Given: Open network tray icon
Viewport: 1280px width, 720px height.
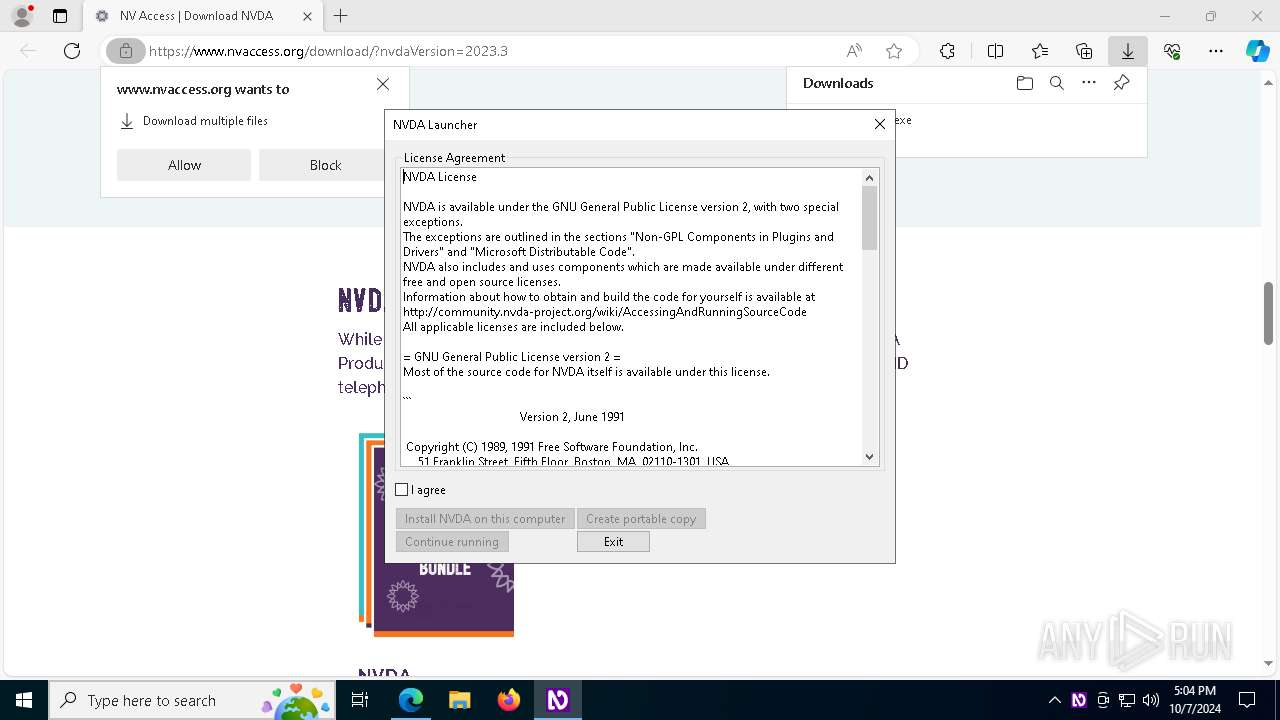Looking at the screenshot, I should click(1127, 700).
